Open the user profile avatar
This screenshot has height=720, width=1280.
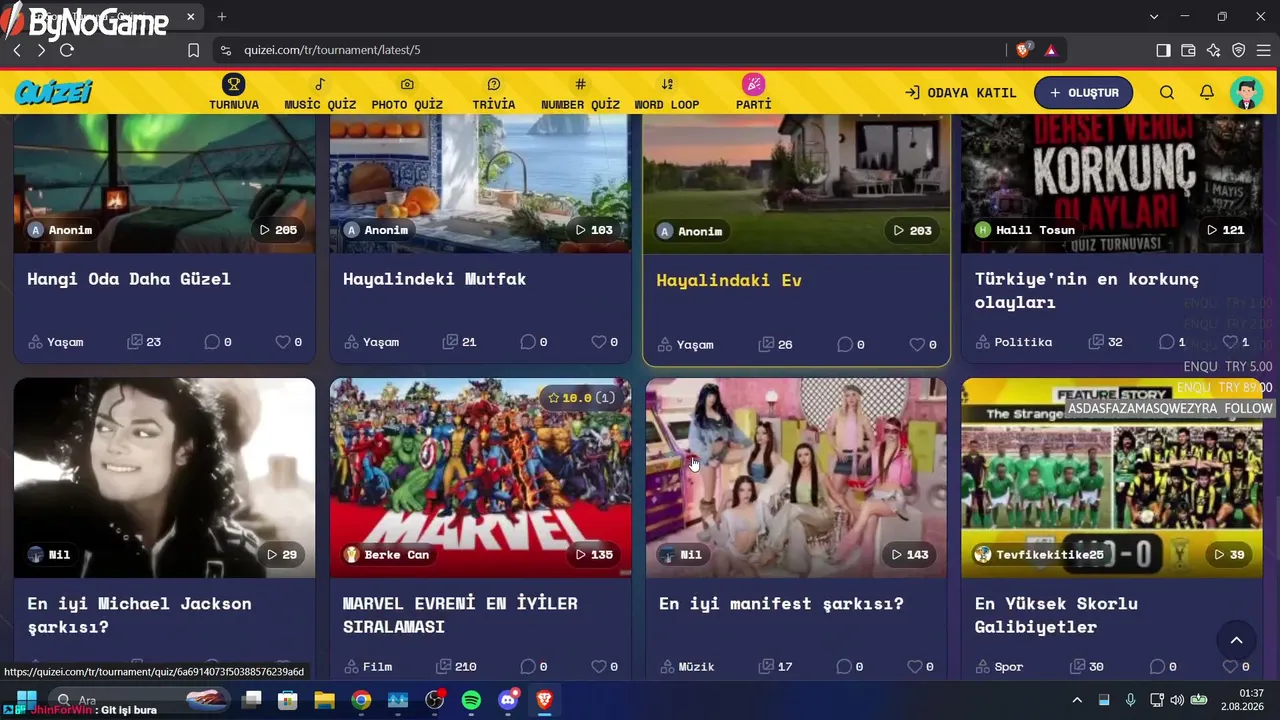coord(1247,93)
